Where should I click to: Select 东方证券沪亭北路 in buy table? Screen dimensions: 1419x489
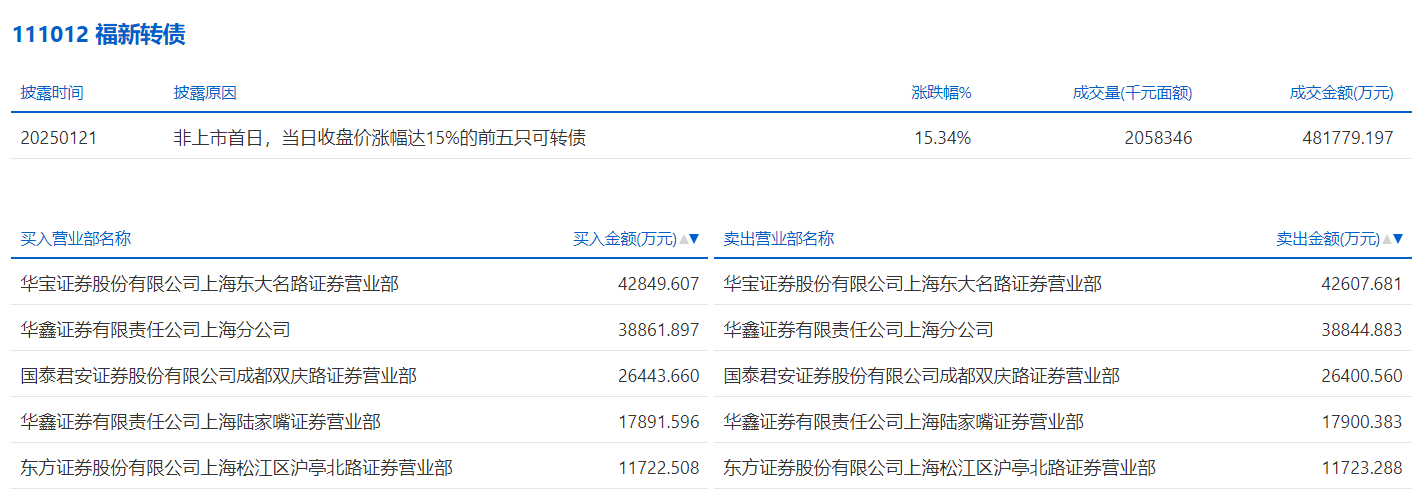click(x=236, y=468)
